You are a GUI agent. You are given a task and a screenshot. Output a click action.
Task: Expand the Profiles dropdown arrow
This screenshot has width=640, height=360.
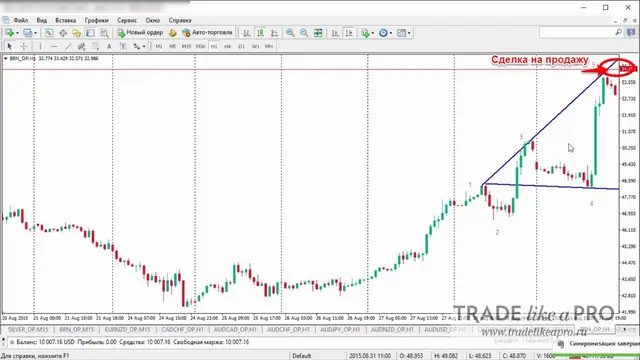point(35,33)
